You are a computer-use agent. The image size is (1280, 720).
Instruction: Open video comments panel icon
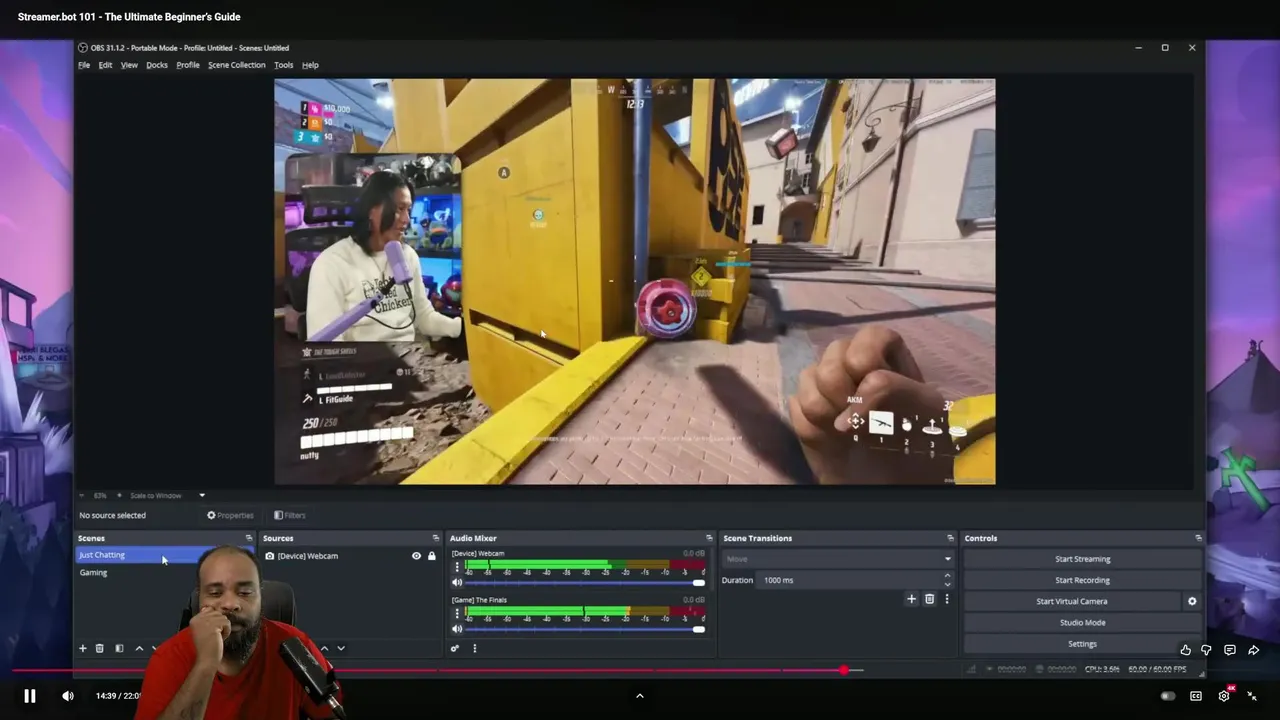click(x=1230, y=650)
